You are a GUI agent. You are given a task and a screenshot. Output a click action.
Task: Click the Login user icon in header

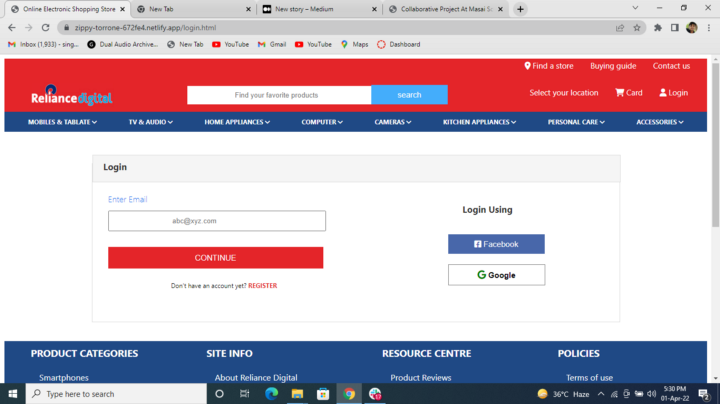(663, 93)
